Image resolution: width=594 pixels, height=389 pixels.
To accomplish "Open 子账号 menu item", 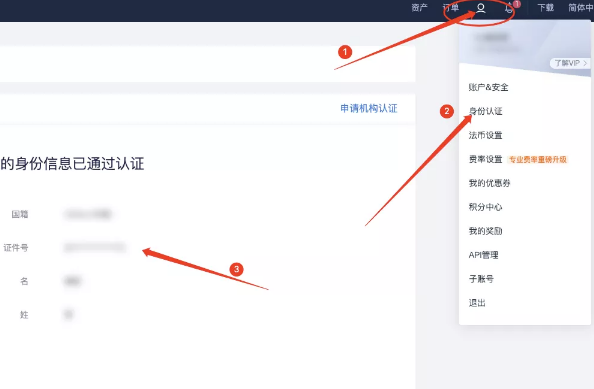I will click(481, 279).
